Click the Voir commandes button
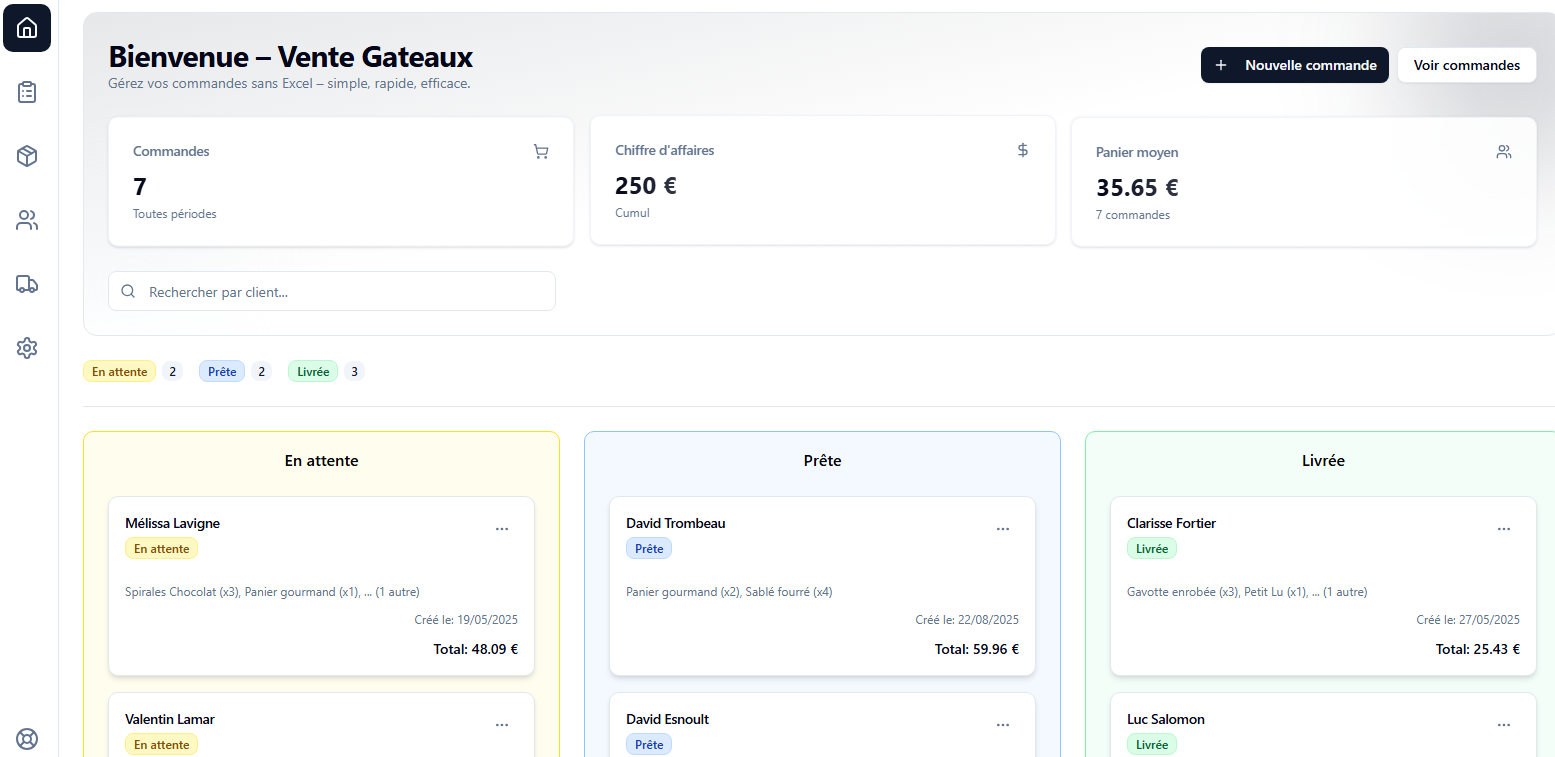This screenshot has height=757, width=1555. click(x=1466, y=64)
